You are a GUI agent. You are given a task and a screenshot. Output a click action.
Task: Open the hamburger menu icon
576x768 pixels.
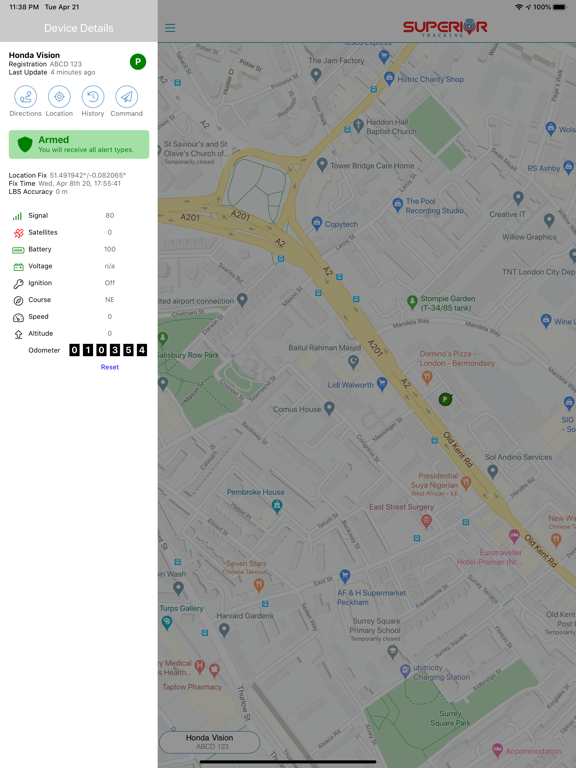tap(170, 28)
